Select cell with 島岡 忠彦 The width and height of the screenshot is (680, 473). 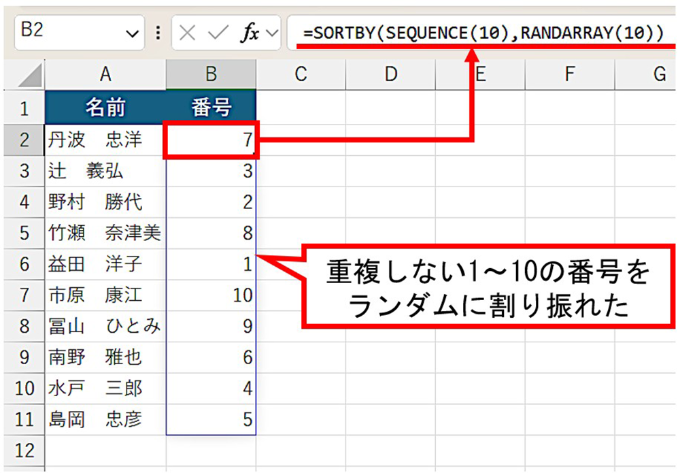click(105, 420)
